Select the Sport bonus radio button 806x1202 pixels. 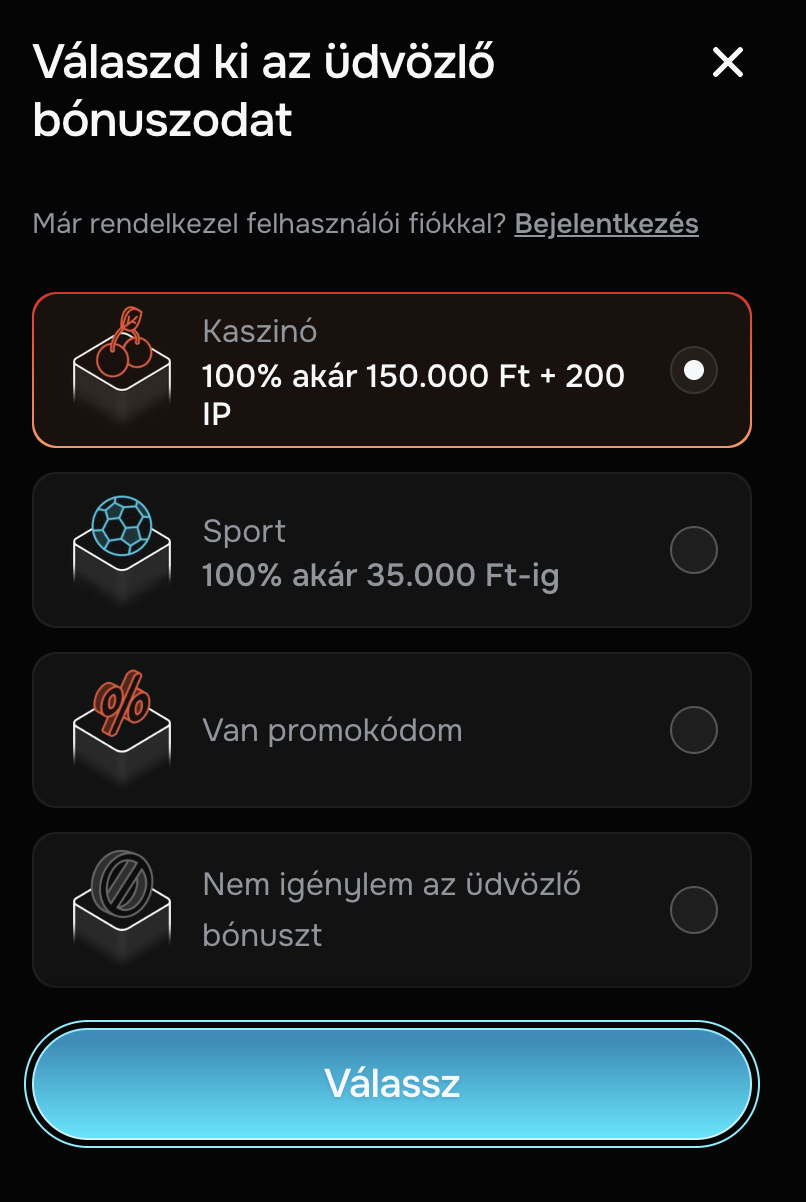pos(693,550)
